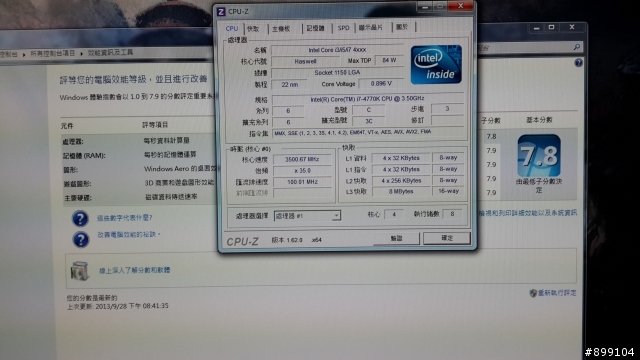Click 檢視和列印詳細效能以及系統資訊 link

coord(527,213)
